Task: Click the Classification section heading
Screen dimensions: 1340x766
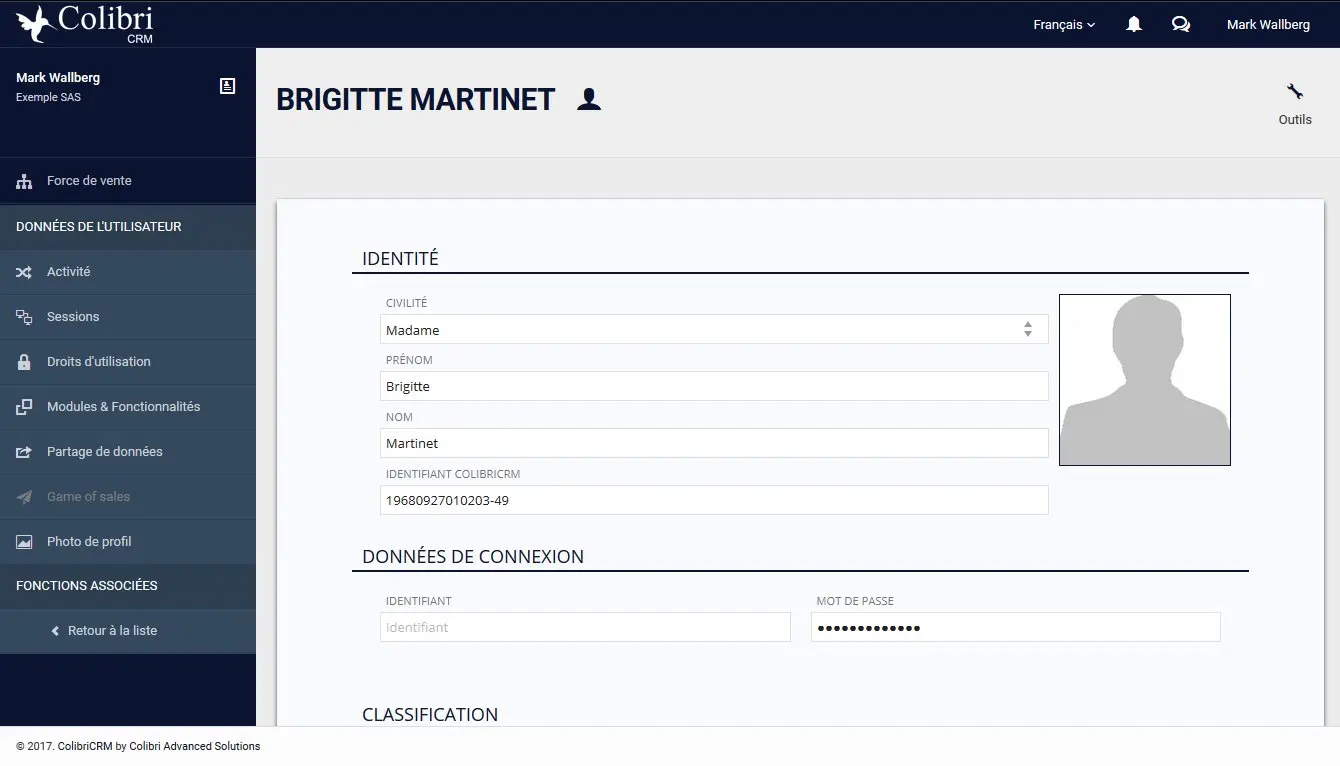Action: pyautogui.click(x=430, y=715)
